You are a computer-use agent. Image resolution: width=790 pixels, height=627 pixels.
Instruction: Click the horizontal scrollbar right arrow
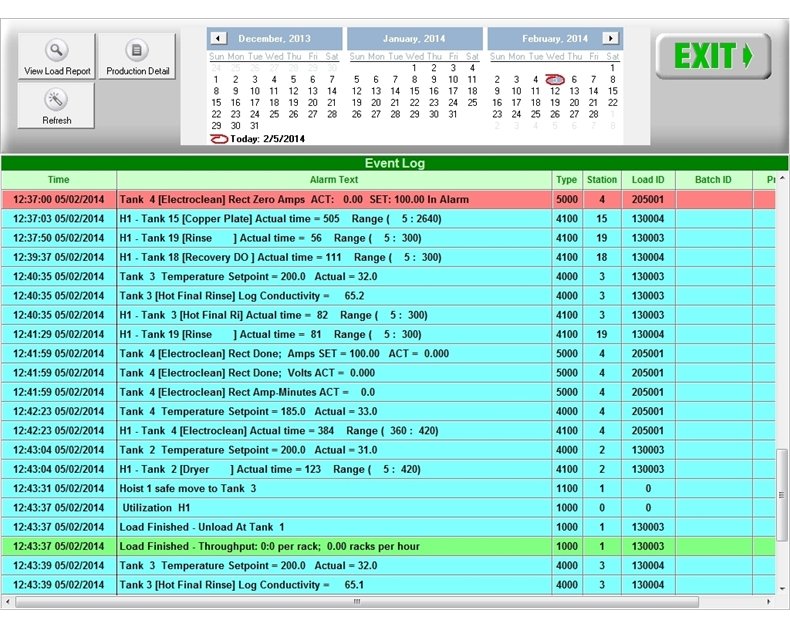(768, 602)
